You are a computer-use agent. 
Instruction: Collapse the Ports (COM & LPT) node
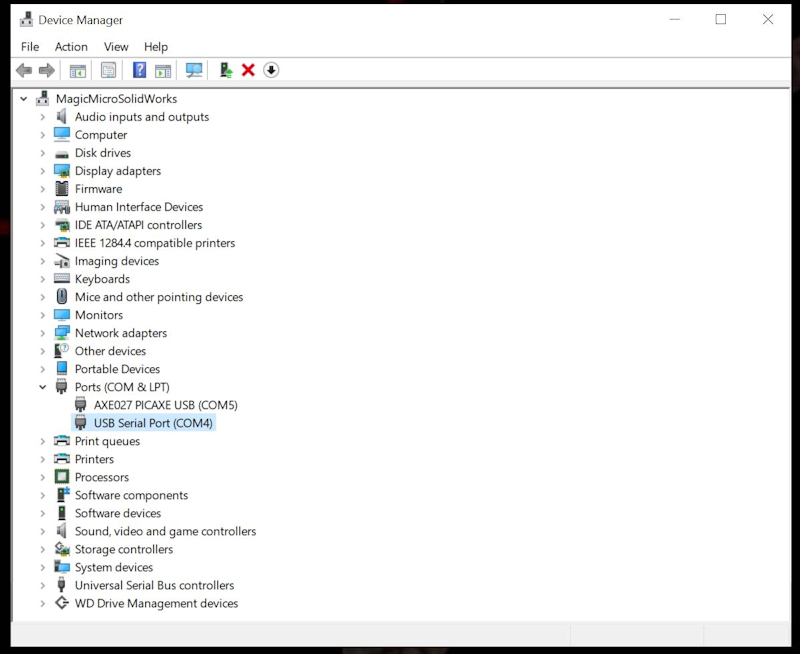43,387
